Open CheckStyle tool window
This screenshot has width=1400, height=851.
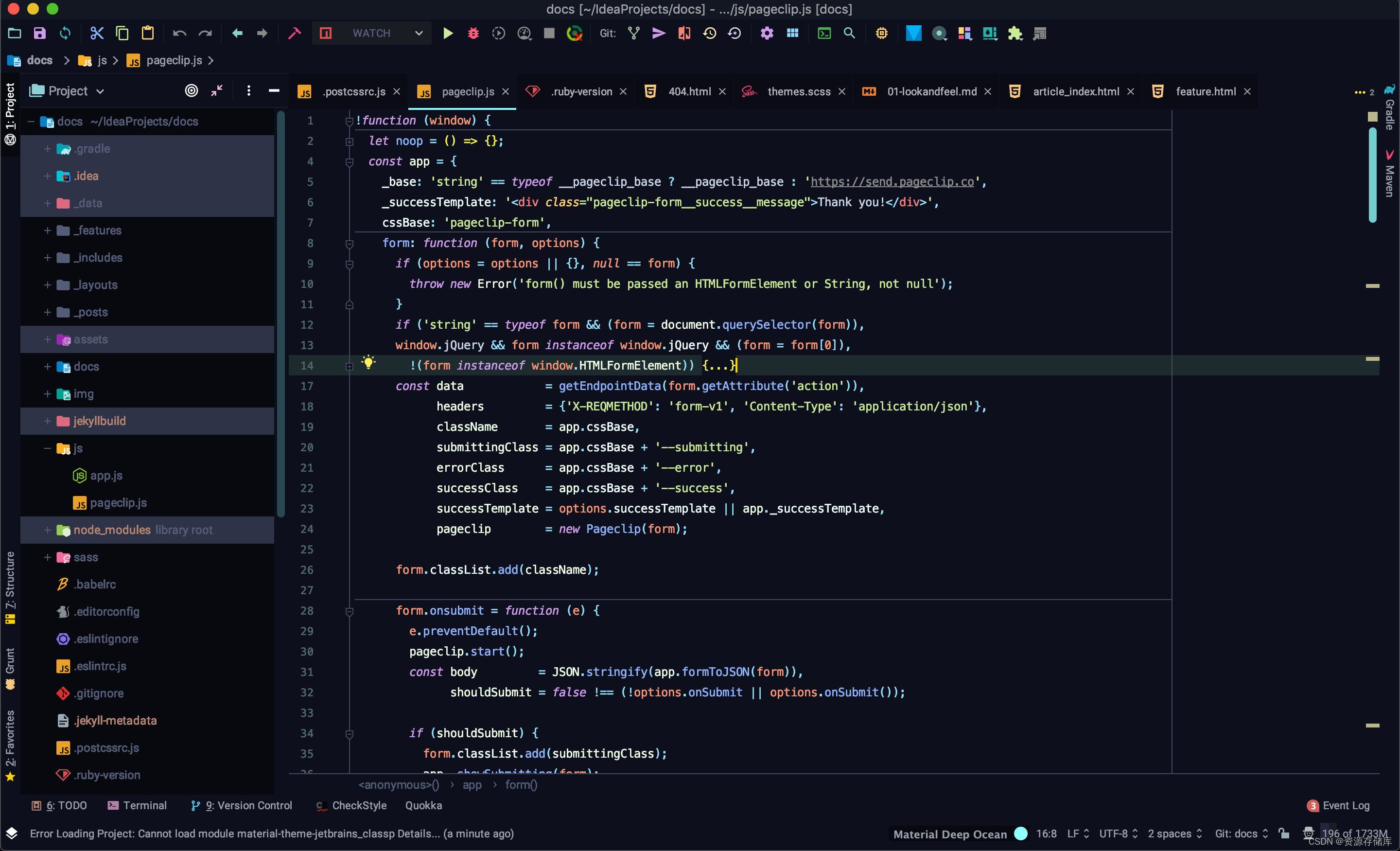click(351, 806)
